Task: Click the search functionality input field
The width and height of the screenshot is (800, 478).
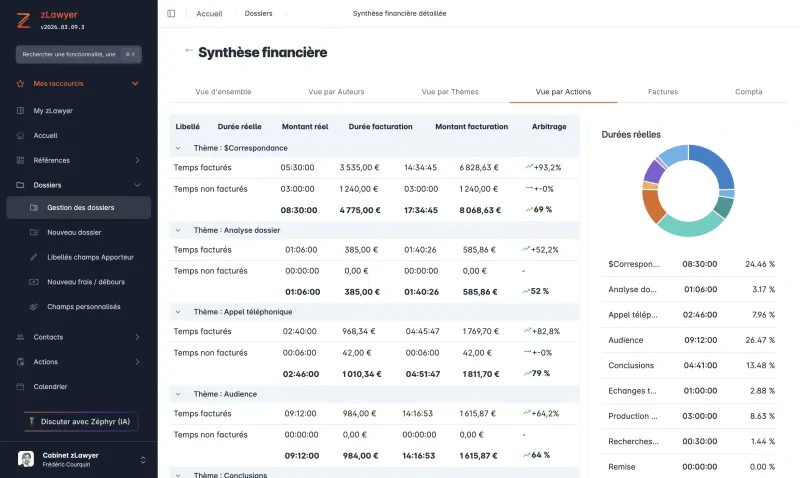Action: [x=79, y=55]
